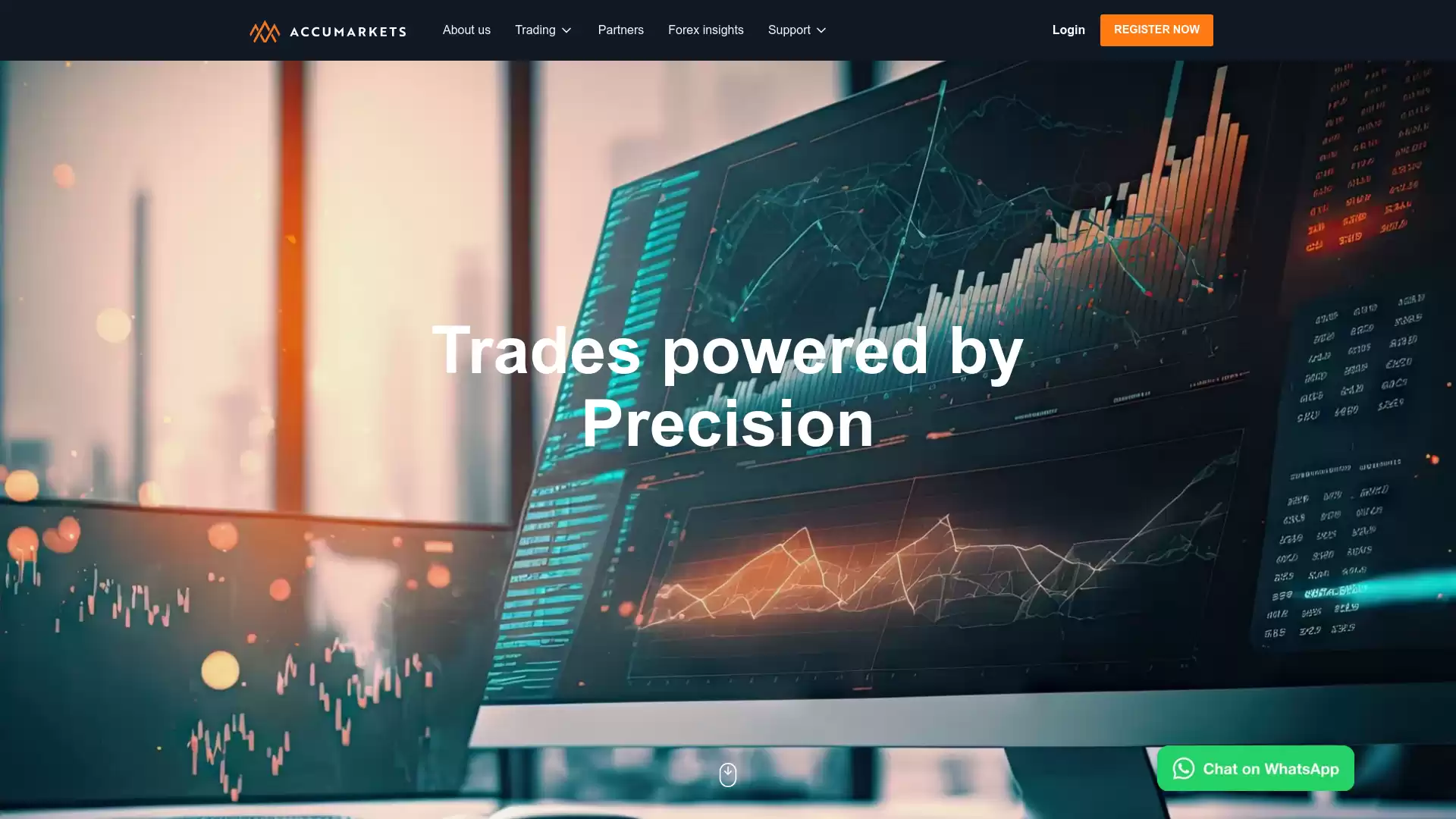Click the Login button
This screenshot has width=1456, height=819.
(x=1069, y=30)
